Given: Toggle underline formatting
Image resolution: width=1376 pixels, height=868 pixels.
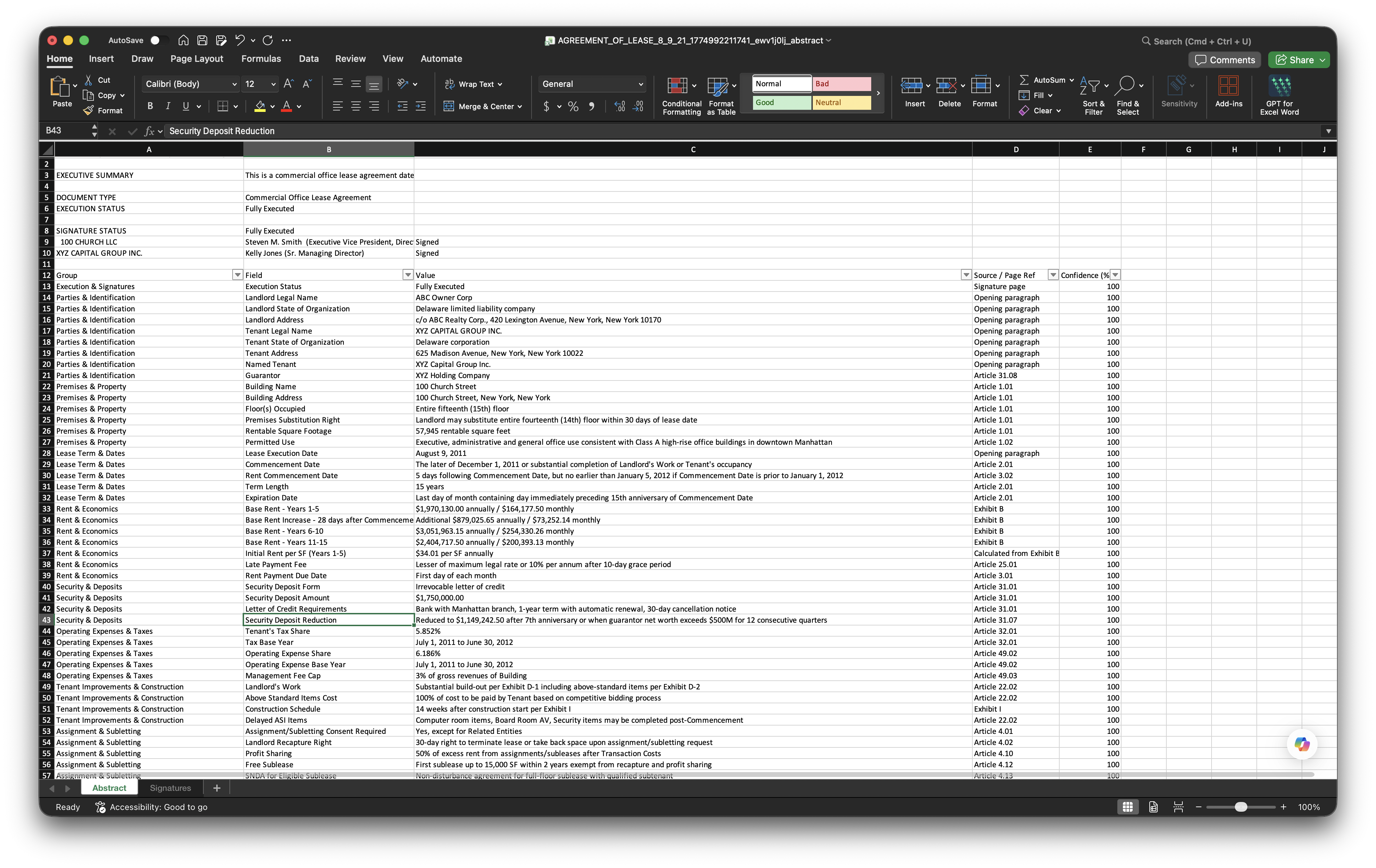Looking at the screenshot, I should (x=186, y=106).
